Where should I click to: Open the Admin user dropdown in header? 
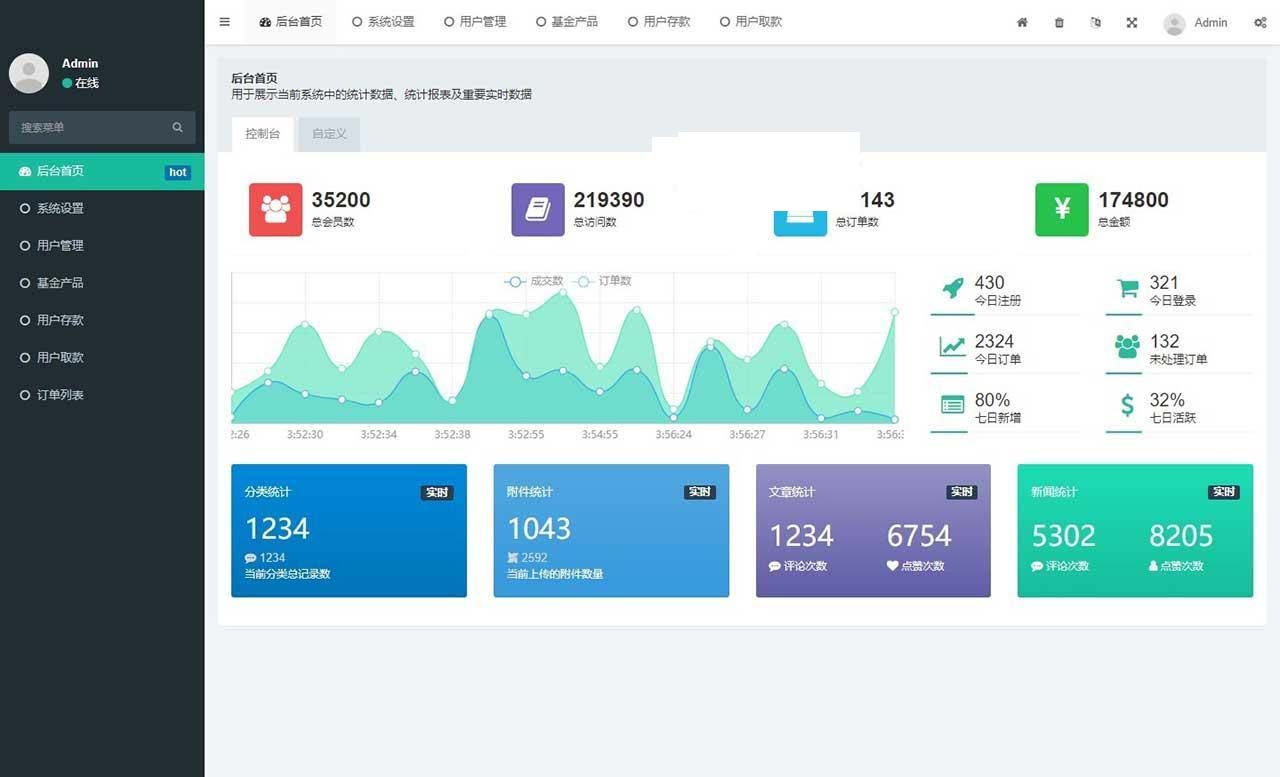click(x=1197, y=23)
